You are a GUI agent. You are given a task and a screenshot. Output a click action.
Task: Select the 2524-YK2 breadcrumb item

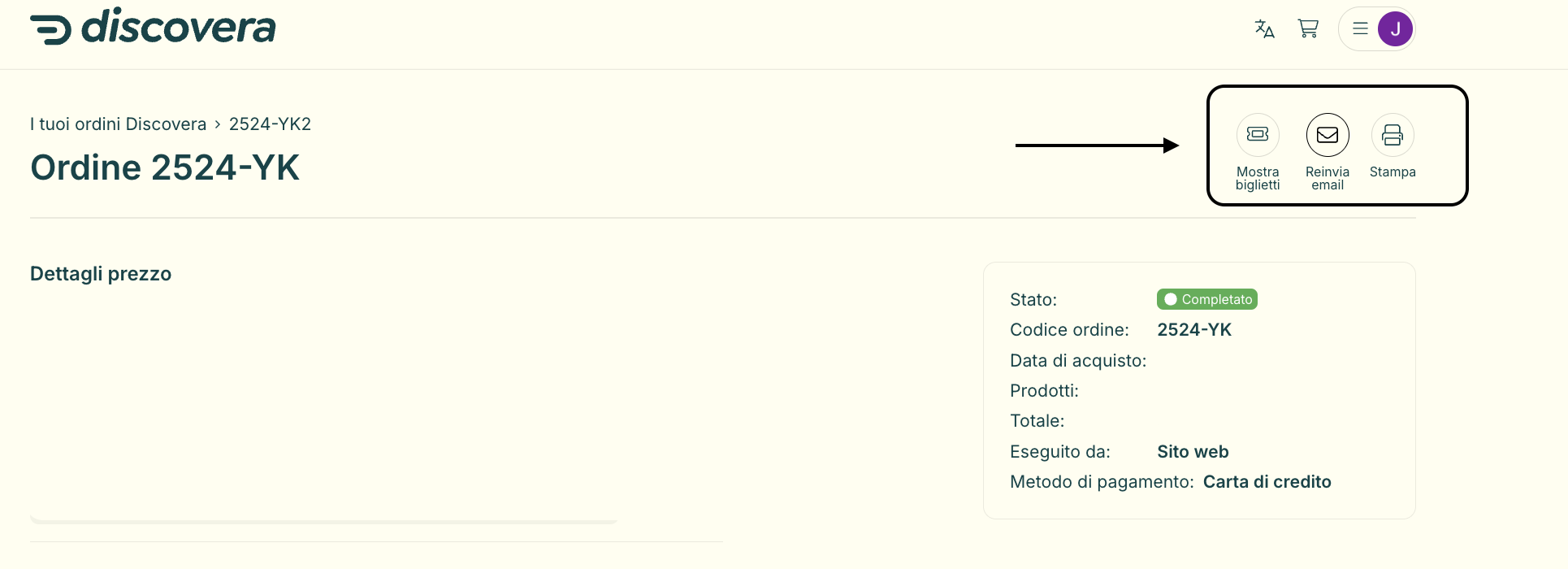(271, 124)
